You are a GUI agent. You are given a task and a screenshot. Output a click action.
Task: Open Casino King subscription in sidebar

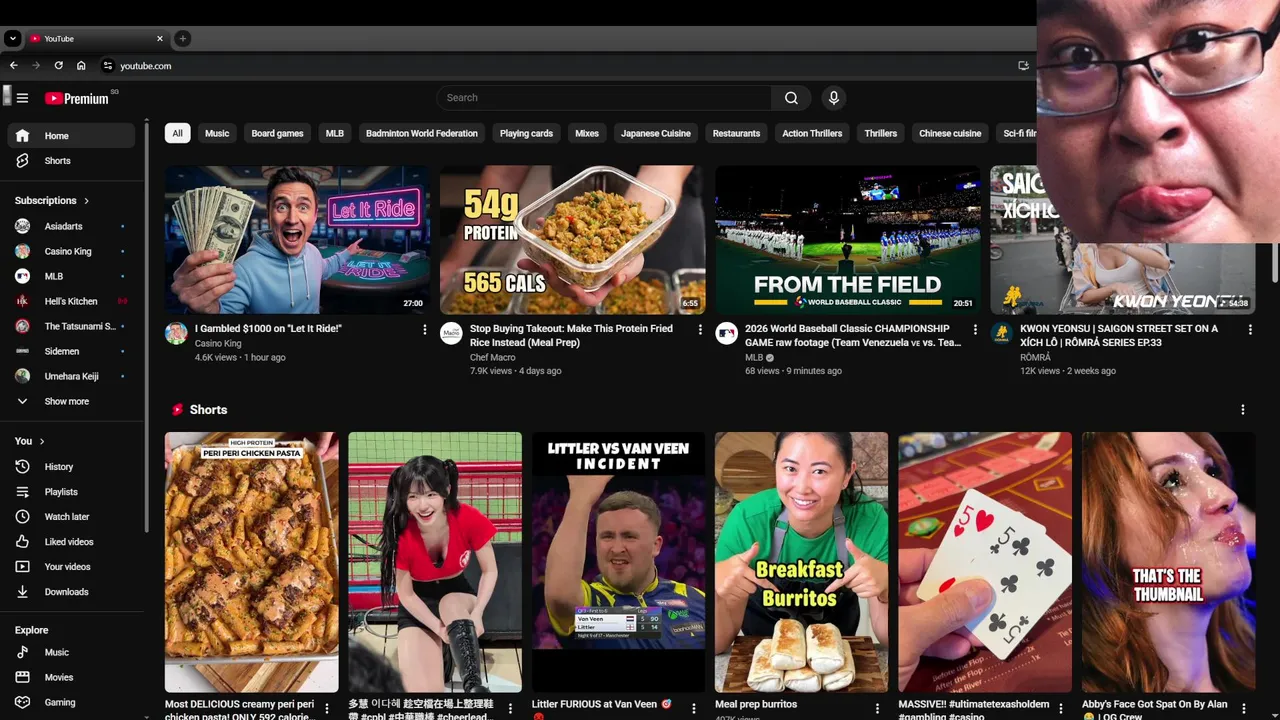70,251
